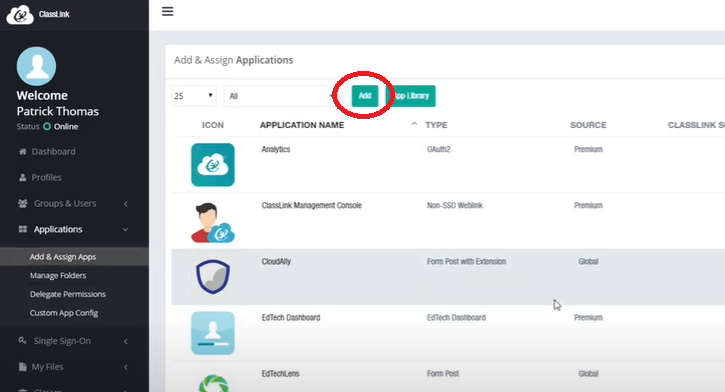The height and width of the screenshot is (392, 725).
Task: Click the App Library button
Action: click(411, 96)
